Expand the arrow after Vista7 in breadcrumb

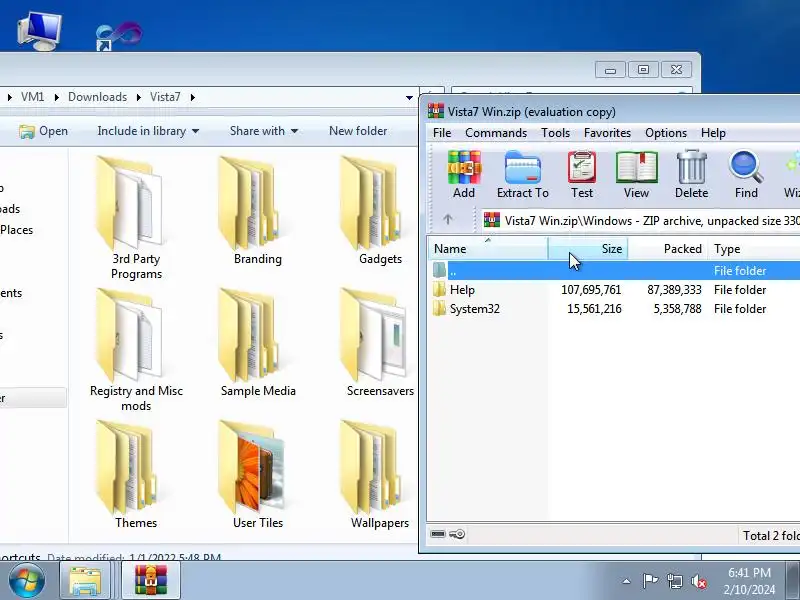coord(192,97)
